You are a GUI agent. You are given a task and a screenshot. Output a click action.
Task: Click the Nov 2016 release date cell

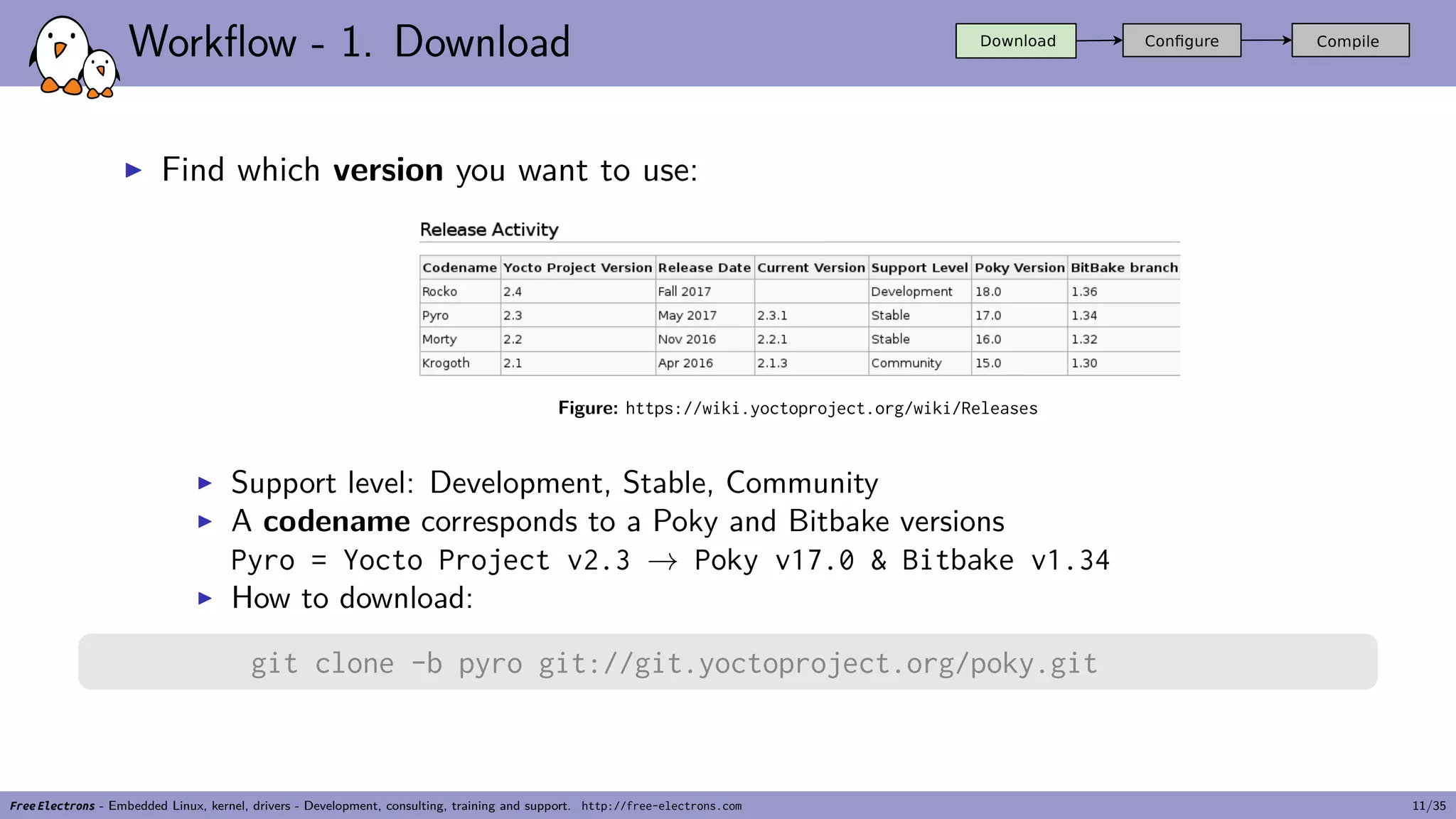click(x=704, y=339)
